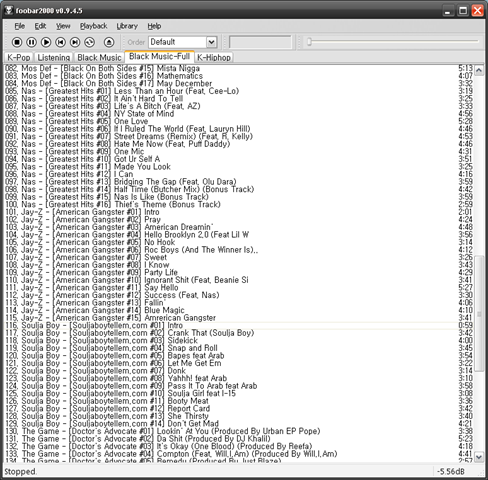Switch to the K-Hiphop playlist tab
This screenshot has width=488, height=480.
214,57
